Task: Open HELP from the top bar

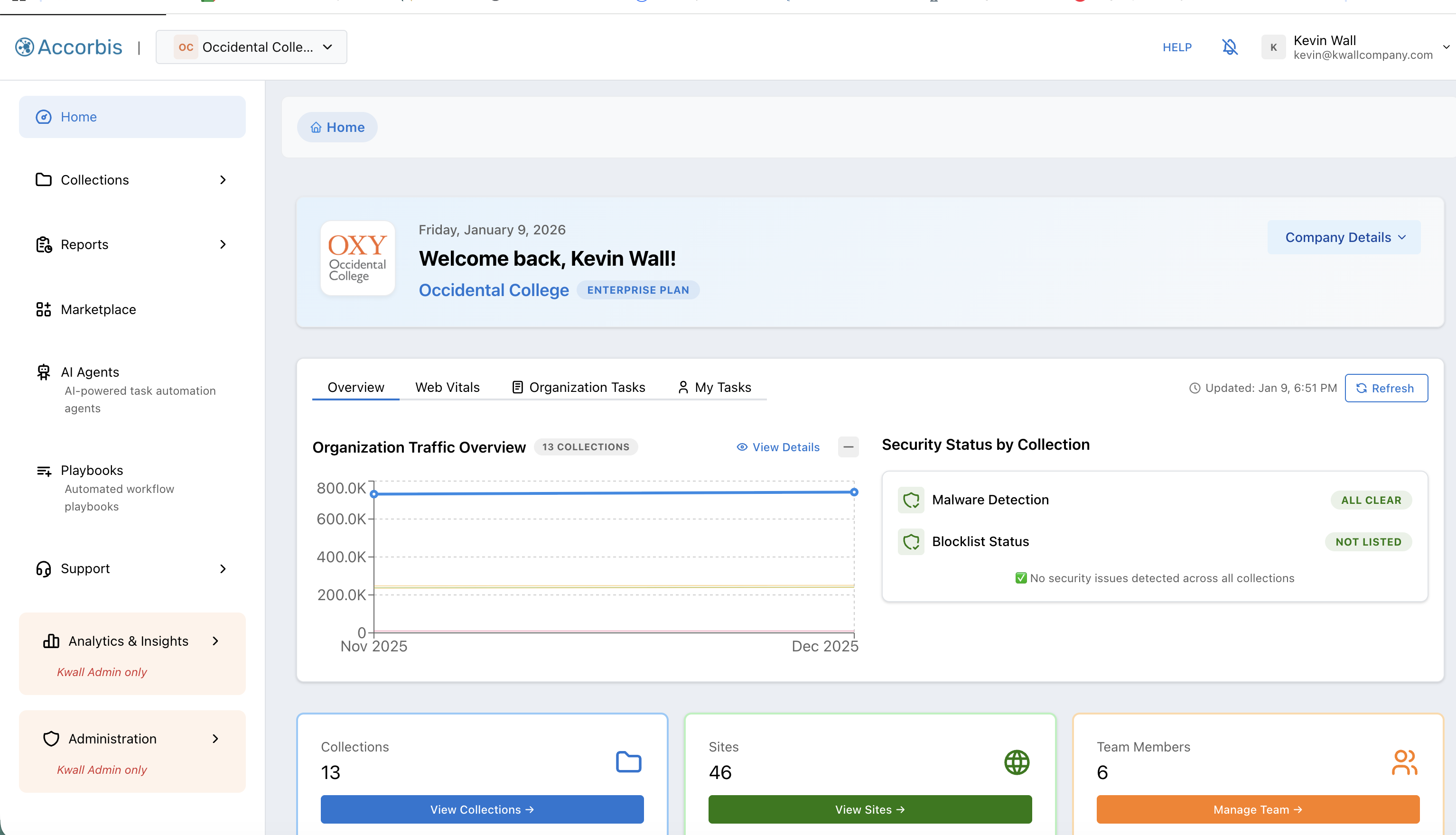Action: coord(1177,47)
